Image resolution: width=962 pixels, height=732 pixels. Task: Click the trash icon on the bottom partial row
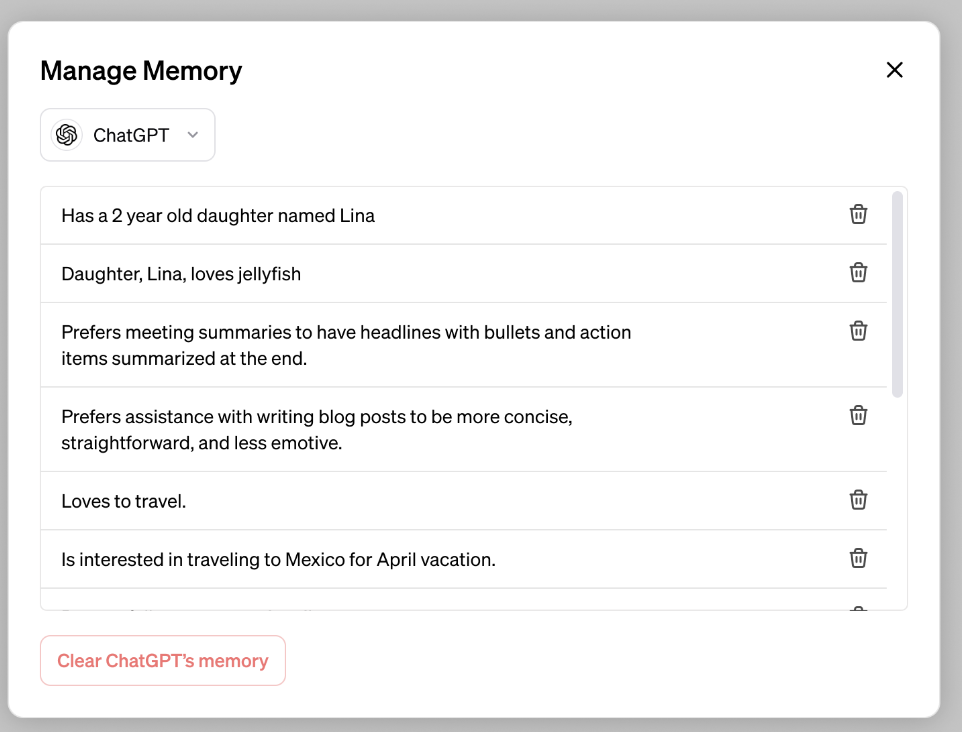pos(858,610)
